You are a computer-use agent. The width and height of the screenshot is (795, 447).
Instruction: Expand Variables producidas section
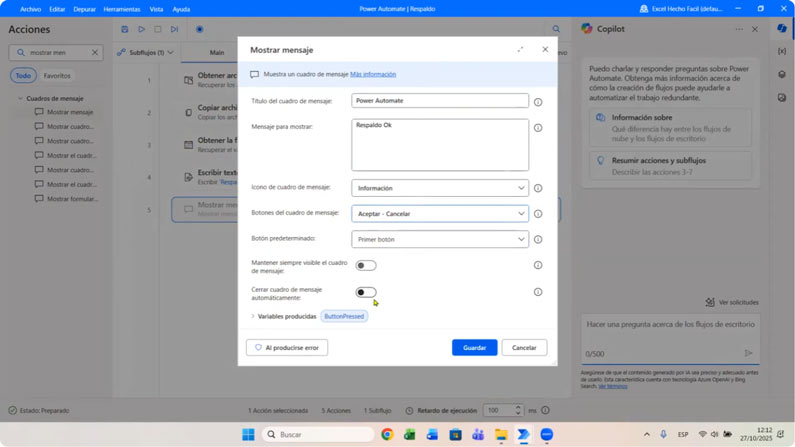coord(253,316)
